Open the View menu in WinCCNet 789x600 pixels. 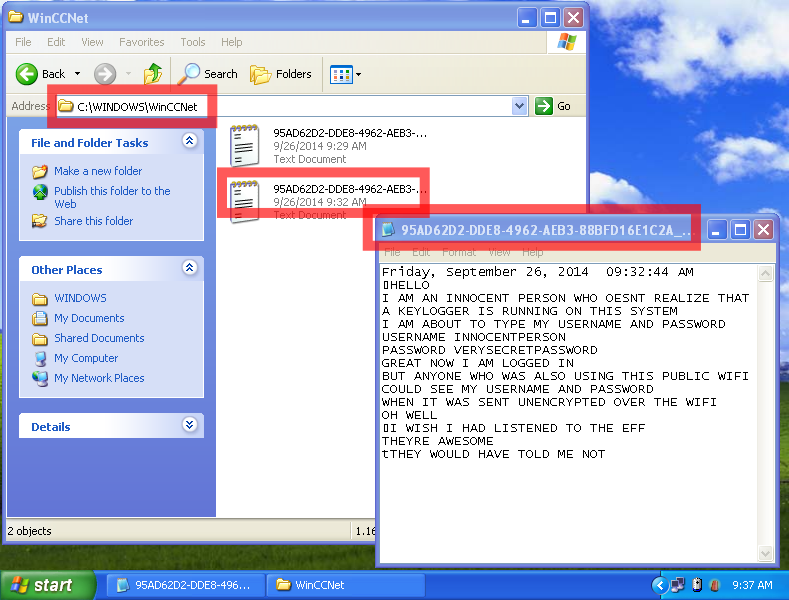(x=92, y=42)
